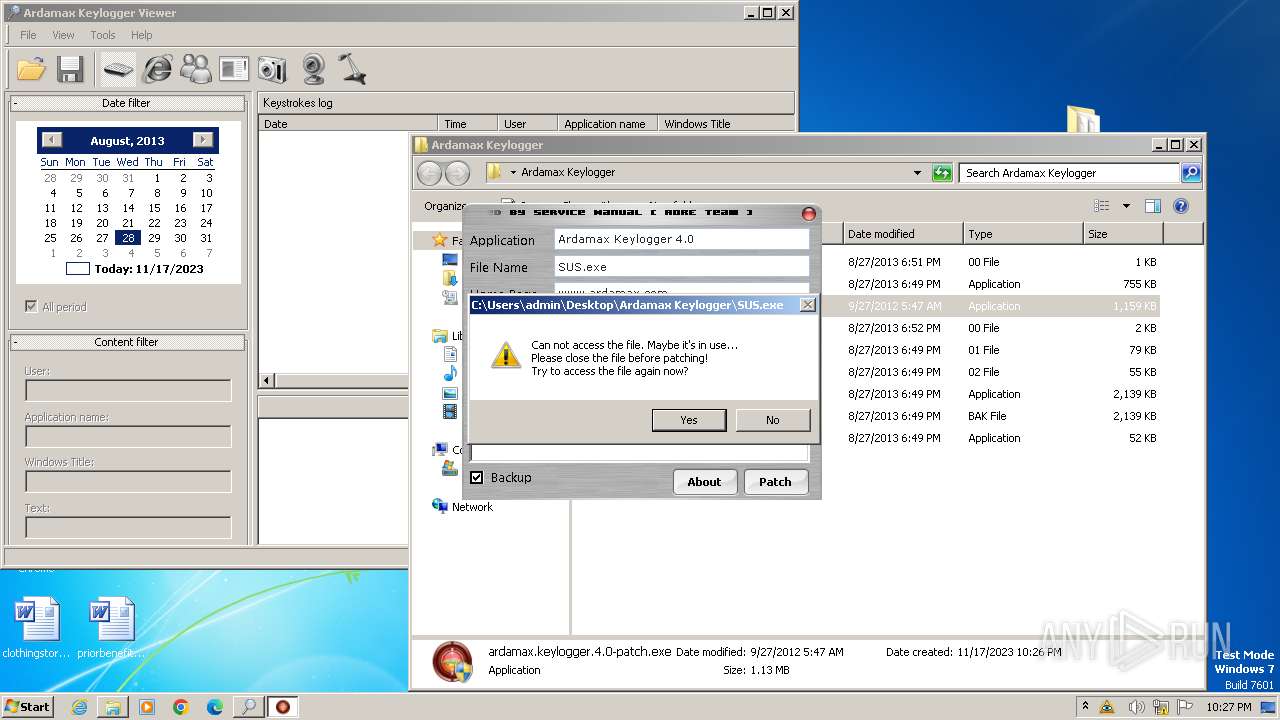1280x720 pixels.
Task: Open the File menu in Keylogger Viewer
Action: click(28, 35)
